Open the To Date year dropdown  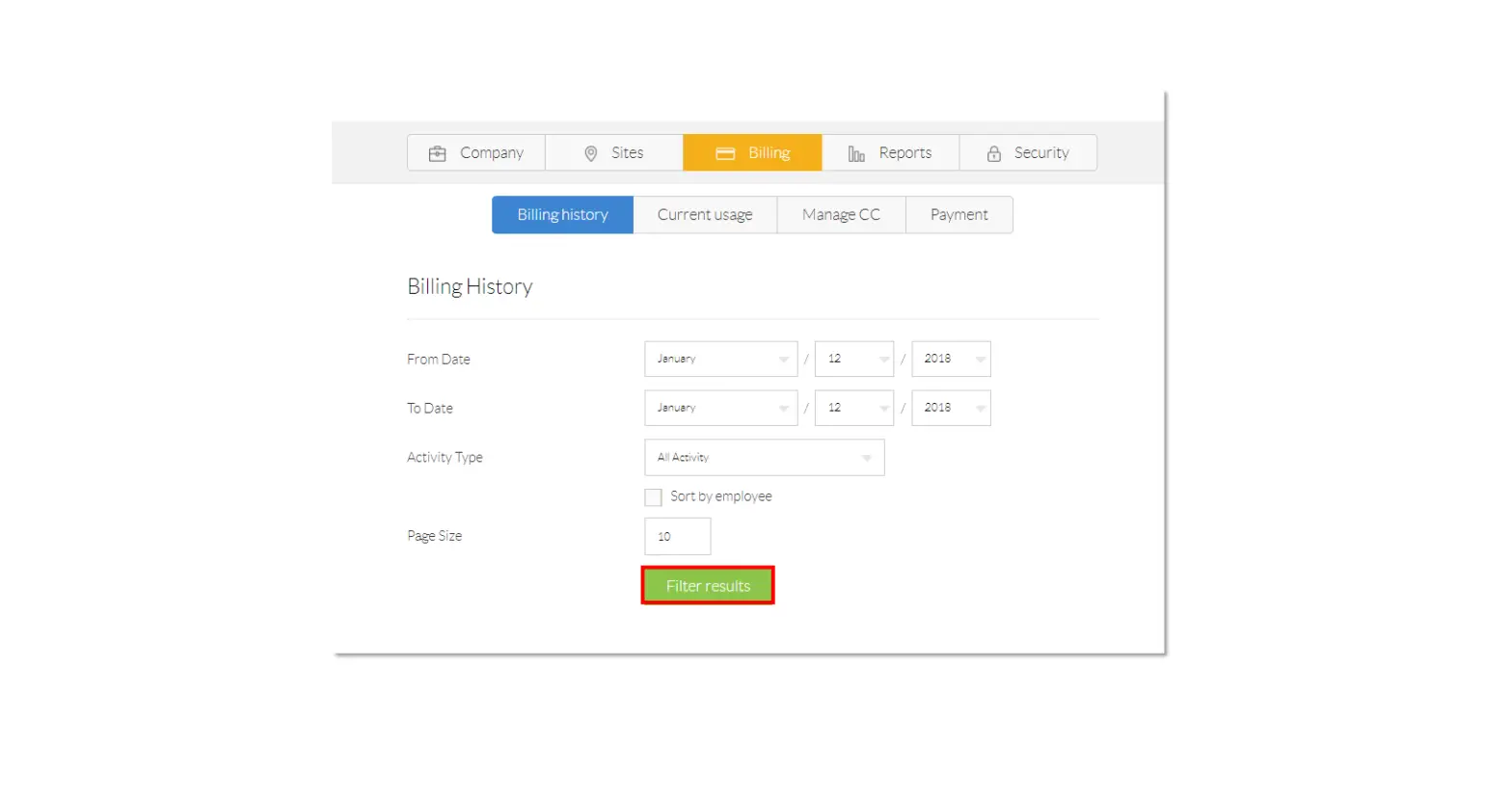951,408
